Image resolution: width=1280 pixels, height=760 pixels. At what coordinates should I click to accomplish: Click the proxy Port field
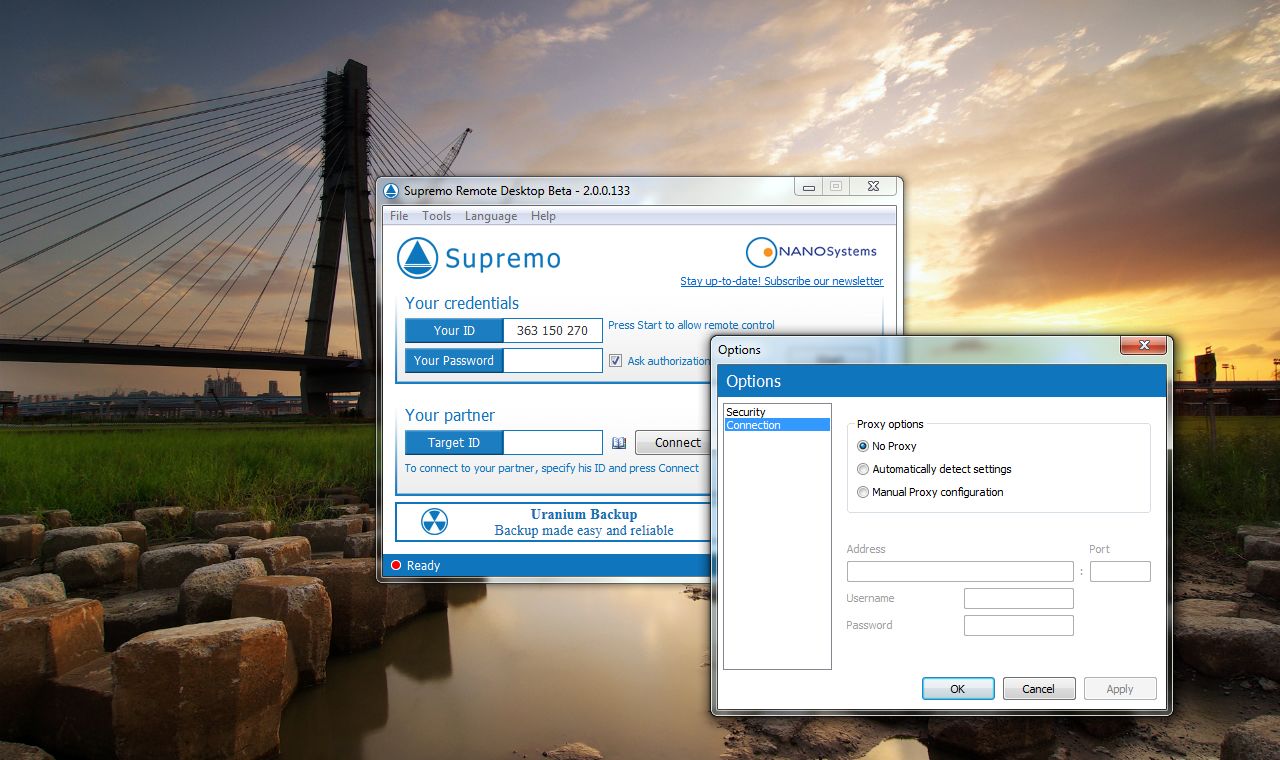[1120, 572]
